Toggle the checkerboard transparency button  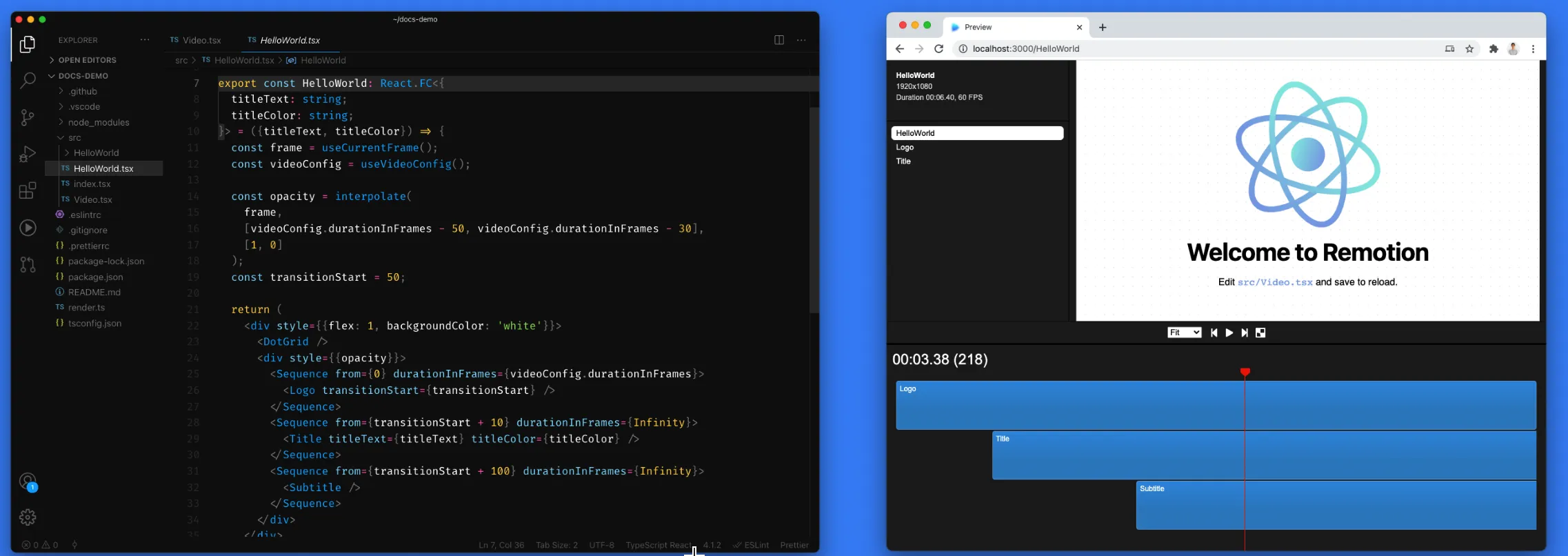[x=1260, y=332]
